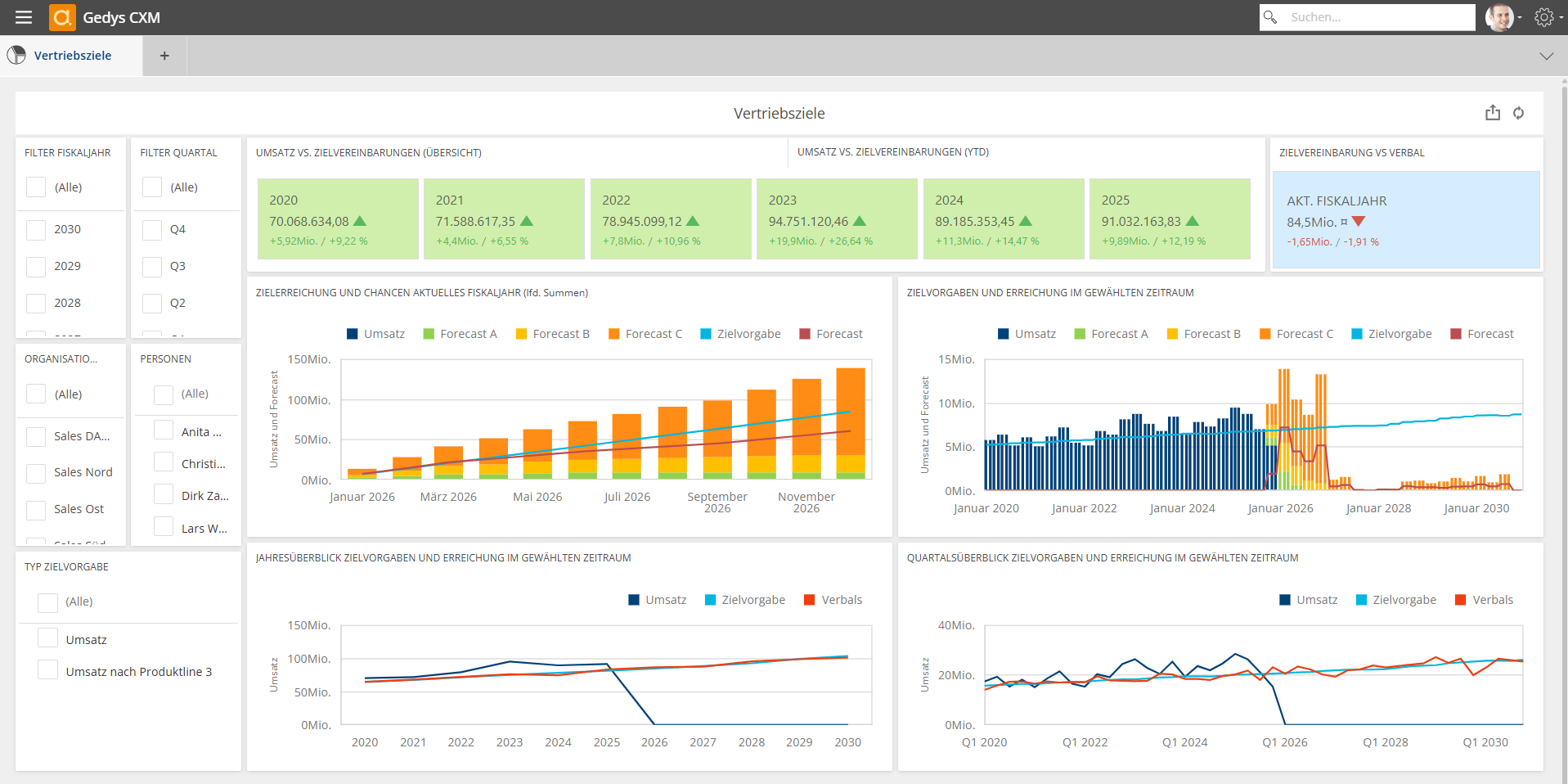Viewport: 1568px width, 784px height.
Task: Toggle Forecast legend in Zielvorgaben chart
Action: pyautogui.click(x=1482, y=334)
